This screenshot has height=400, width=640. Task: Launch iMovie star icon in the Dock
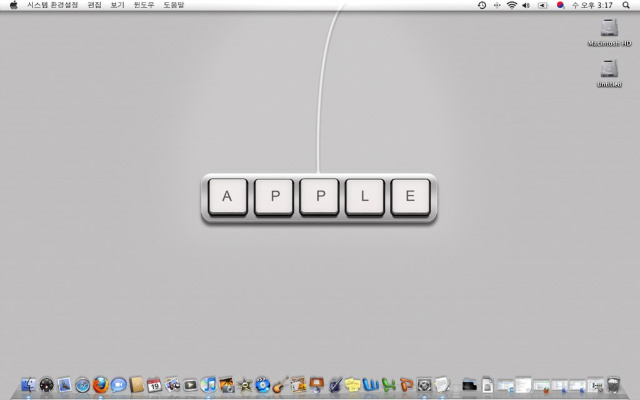[x=244, y=385]
